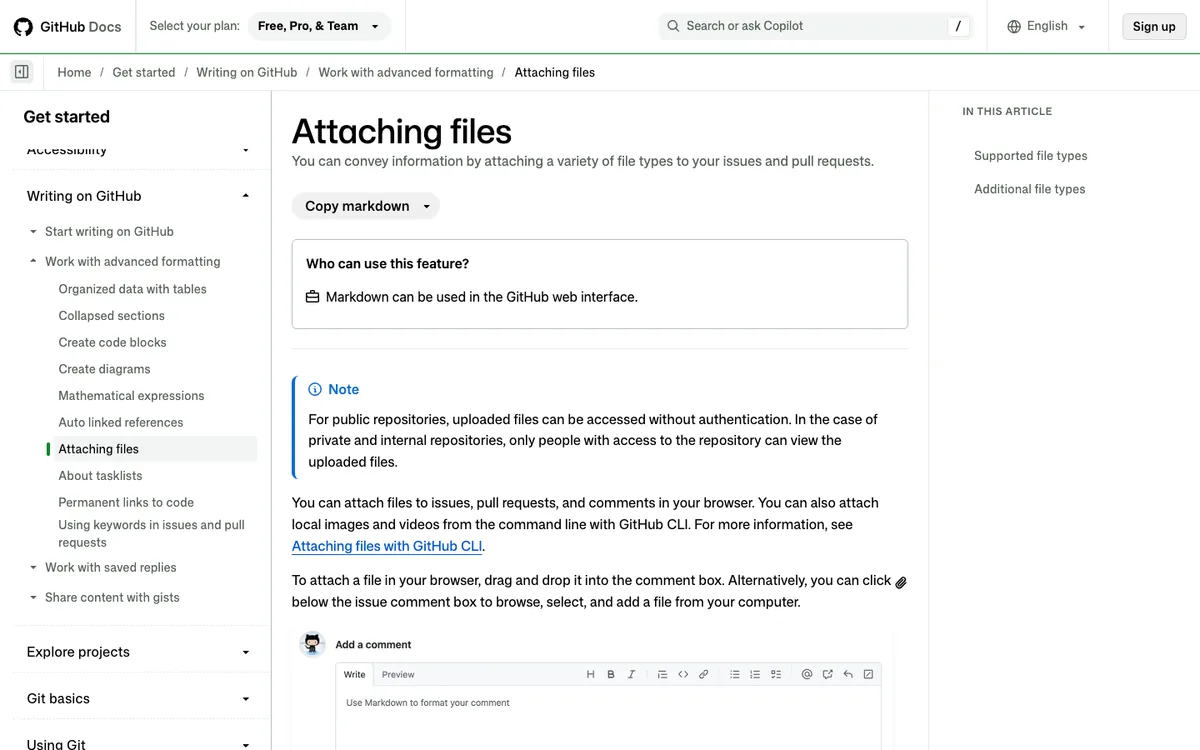Image resolution: width=1200 pixels, height=750 pixels.
Task: Click the globe language icon
Action: 1014,26
